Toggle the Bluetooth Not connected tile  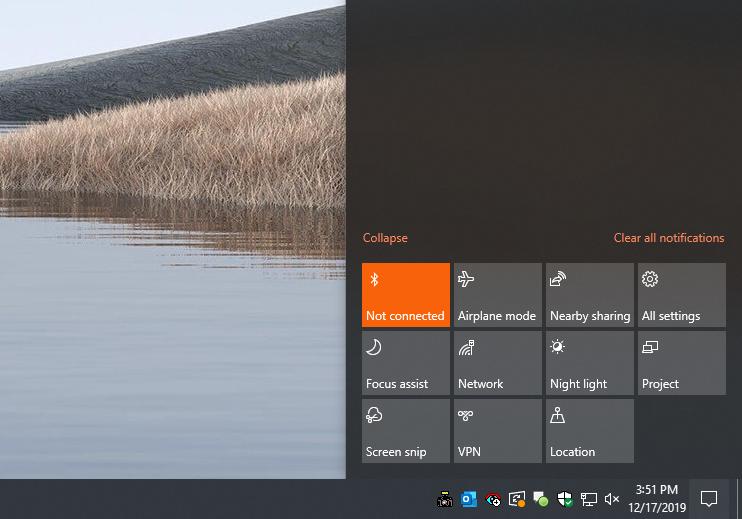pyautogui.click(x=406, y=295)
